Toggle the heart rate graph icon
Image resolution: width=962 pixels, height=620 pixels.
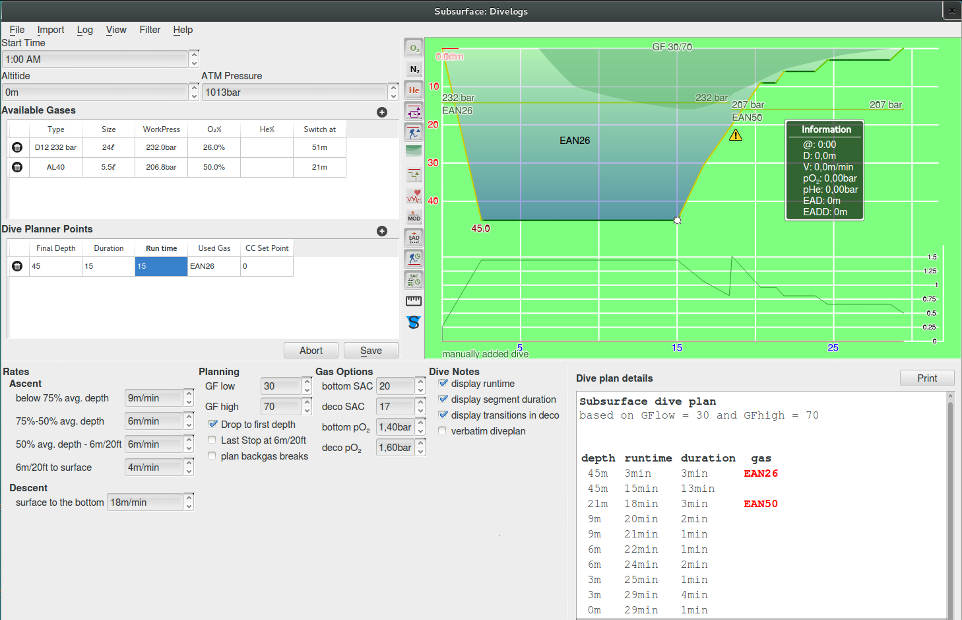[x=414, y=196]
